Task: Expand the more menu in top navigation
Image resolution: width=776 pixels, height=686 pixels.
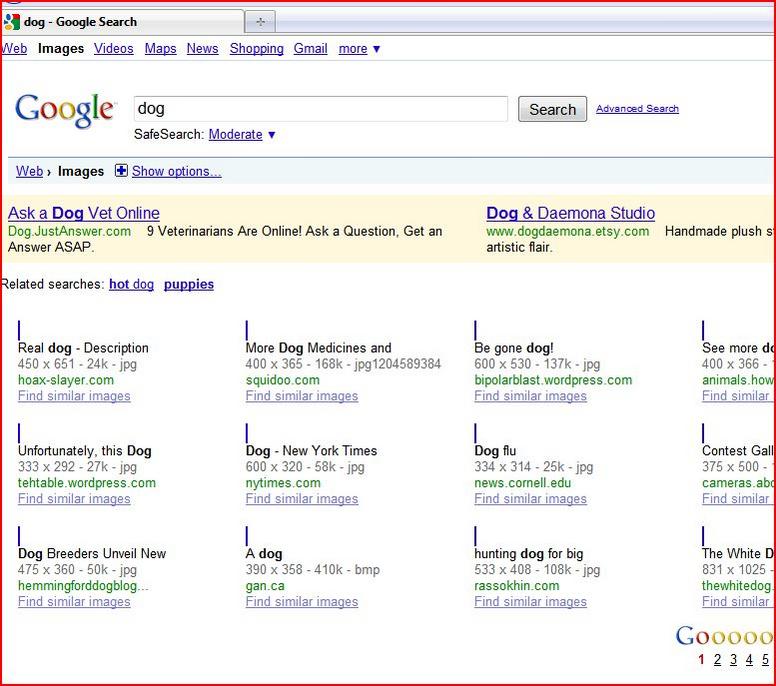Action: [x=359, y=48]
